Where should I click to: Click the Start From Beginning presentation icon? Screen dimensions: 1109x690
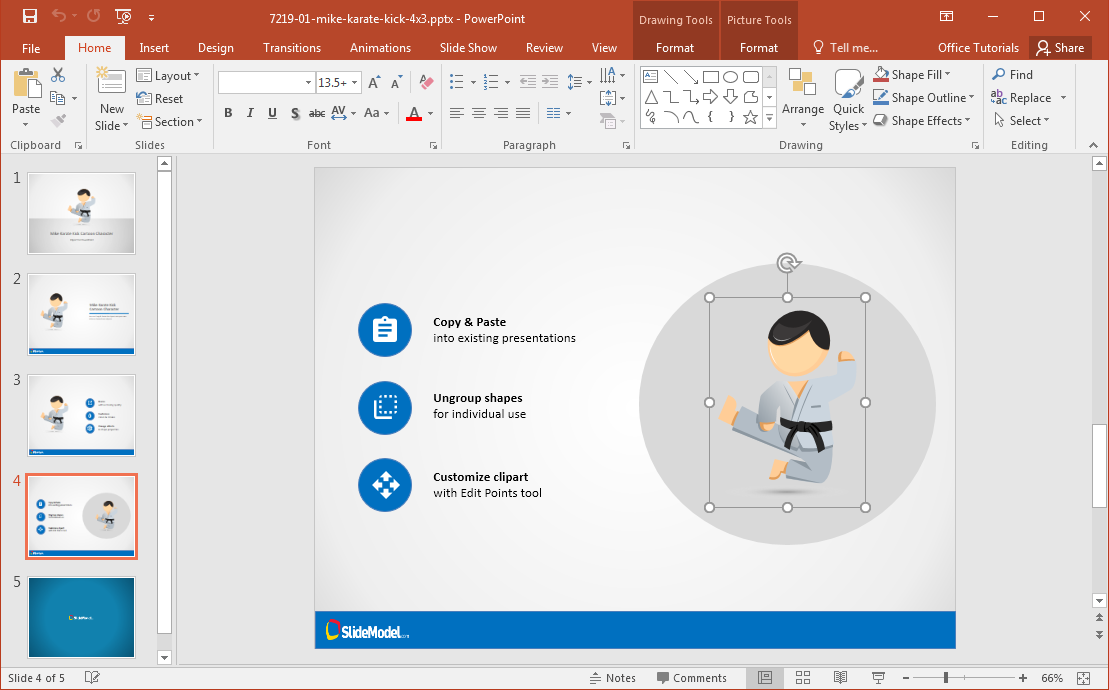pyautogui.click(x=123, y=16)
